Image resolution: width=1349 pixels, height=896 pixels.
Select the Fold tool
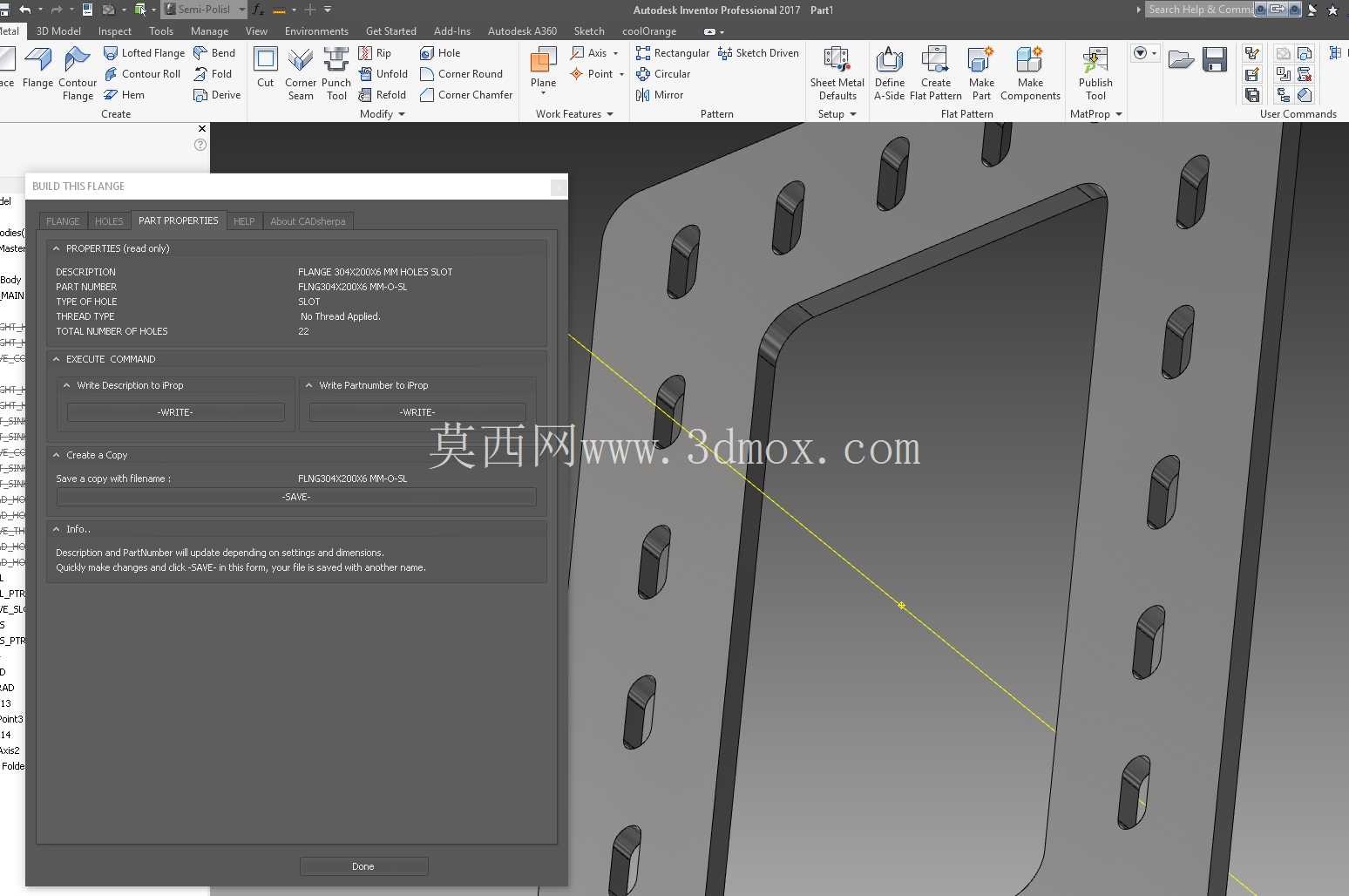point(213,74)
